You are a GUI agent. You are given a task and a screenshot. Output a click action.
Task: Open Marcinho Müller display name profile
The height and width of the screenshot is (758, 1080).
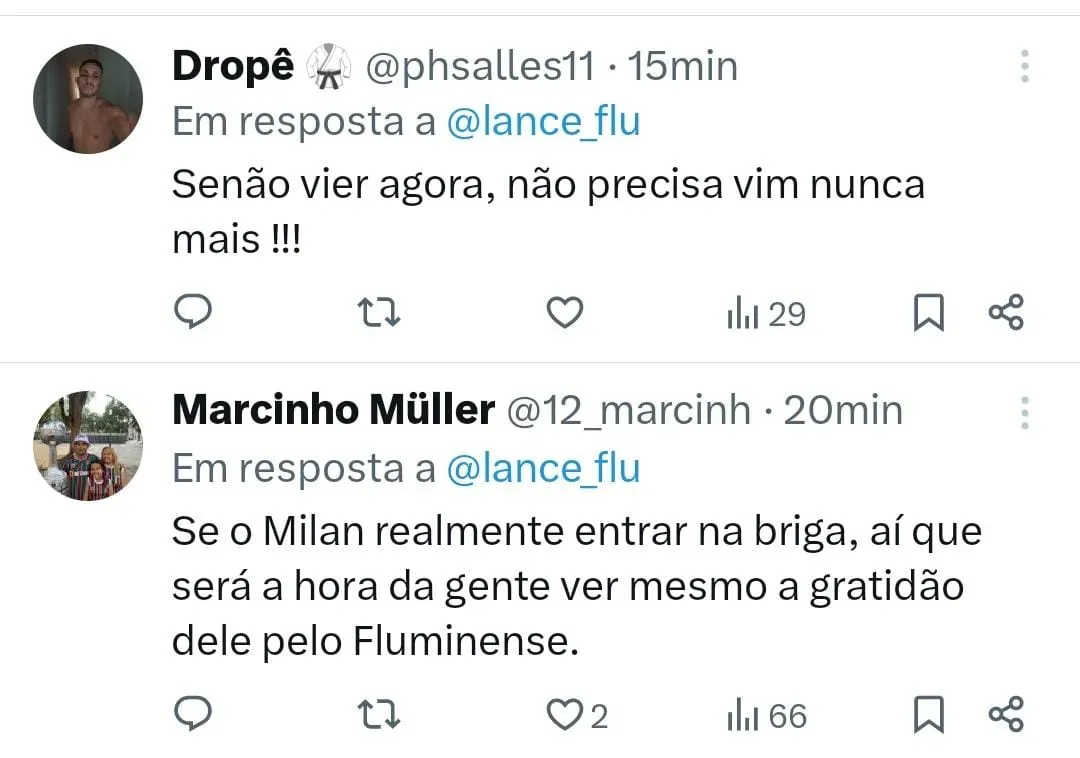[x=333, y=410]
